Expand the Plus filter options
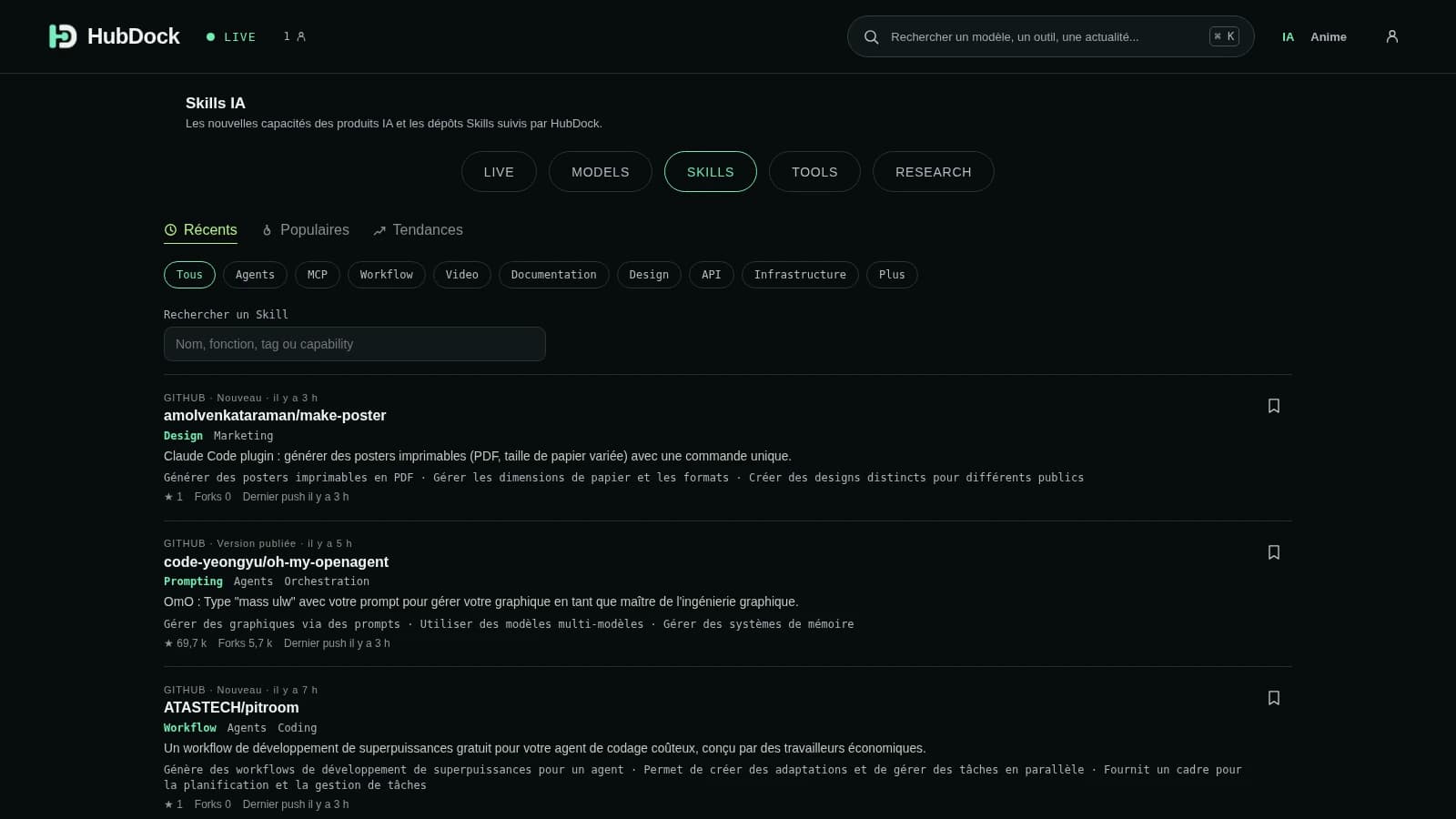This screenshot has height=819, width=1456. (x=892, y=275)
